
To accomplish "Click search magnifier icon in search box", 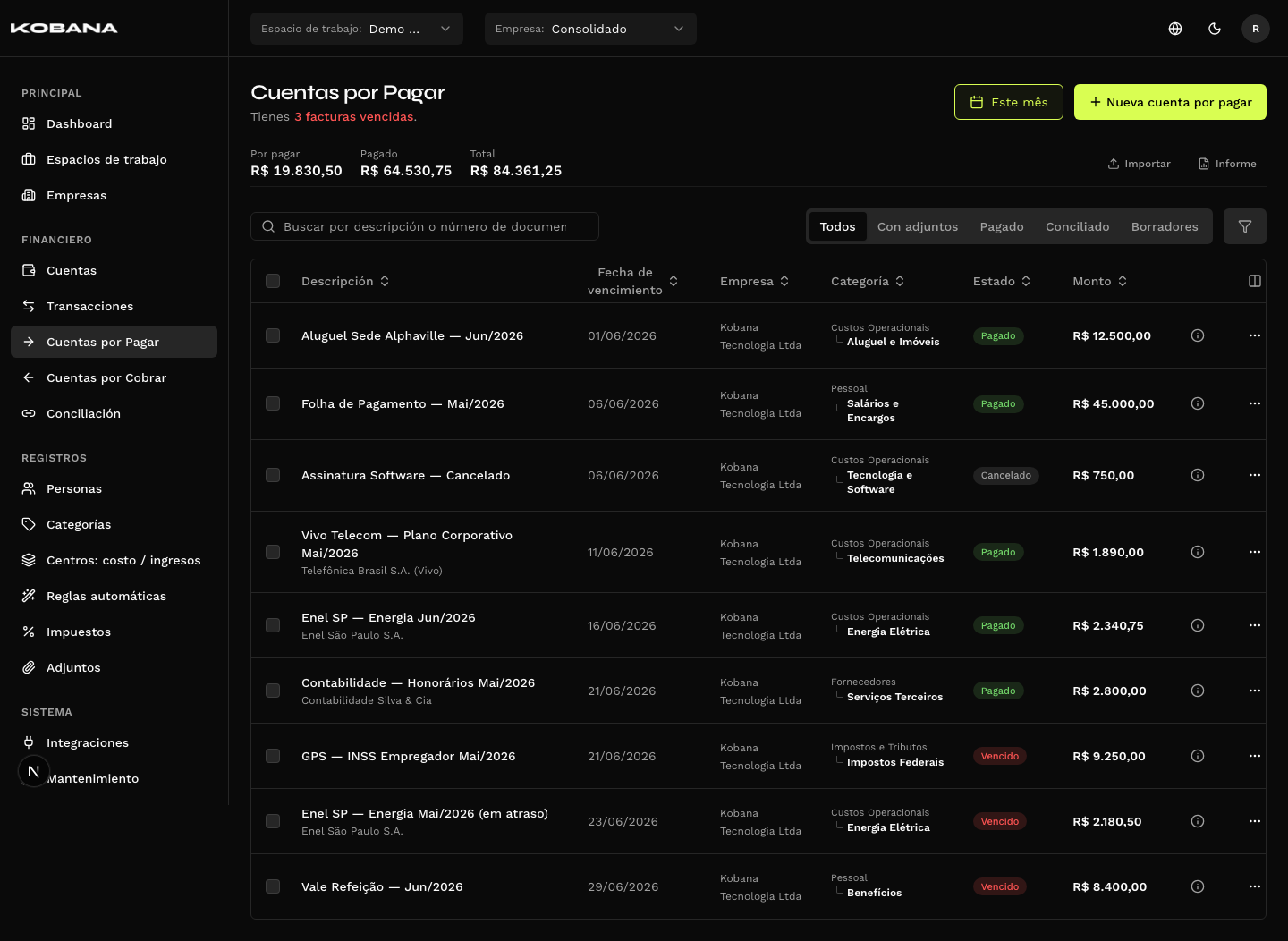I will pos(268,226).
